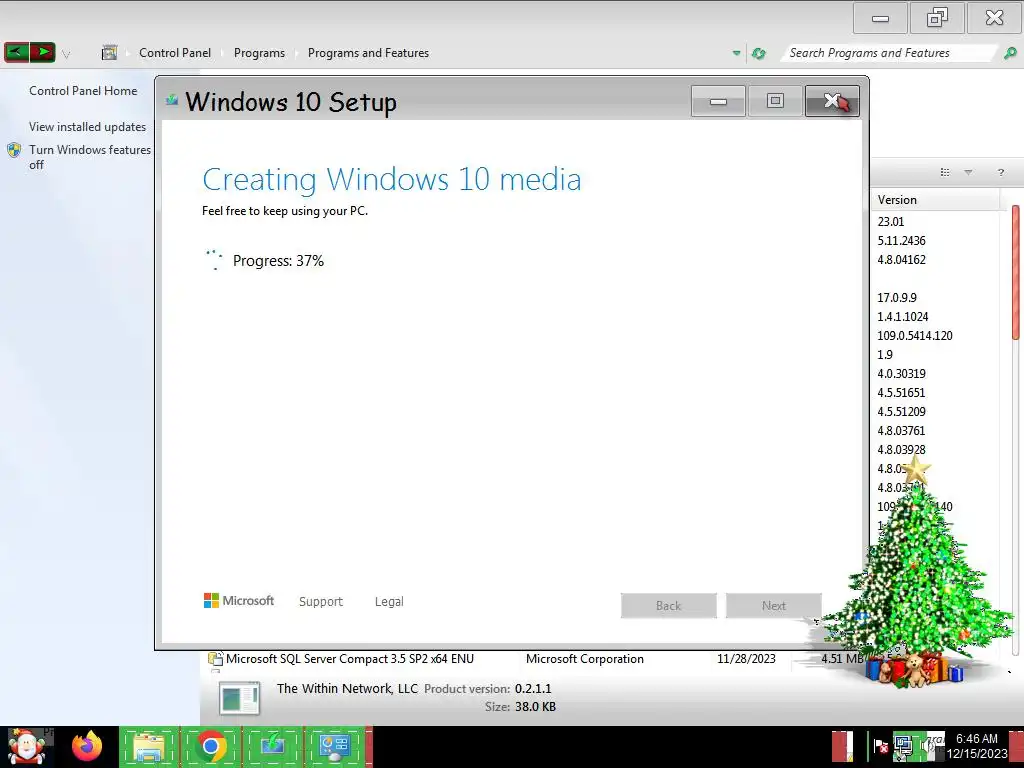The width and height of the screenshot is (1024, 768).
Task: Click the Control Panel icon in address bar
Action: [109, 53]
